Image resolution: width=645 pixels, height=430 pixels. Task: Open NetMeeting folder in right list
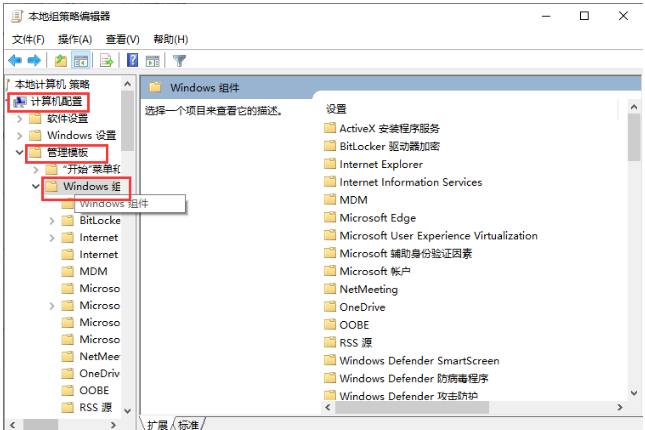(369, 289)
